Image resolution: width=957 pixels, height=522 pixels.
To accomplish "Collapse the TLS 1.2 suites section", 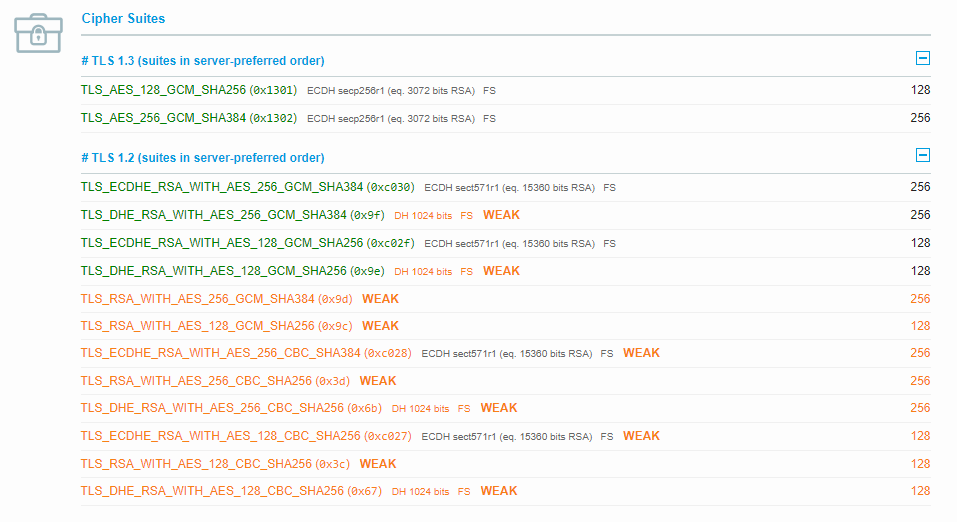I will click(923, 155).
